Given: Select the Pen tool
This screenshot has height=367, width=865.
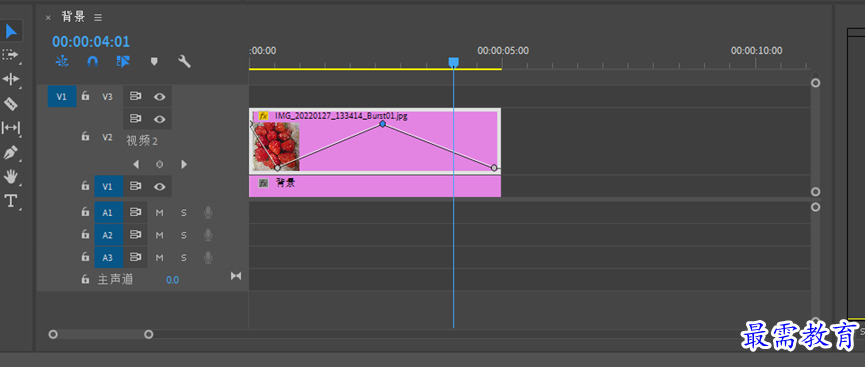Looking at the screenshot, I should tap(10, 152).
